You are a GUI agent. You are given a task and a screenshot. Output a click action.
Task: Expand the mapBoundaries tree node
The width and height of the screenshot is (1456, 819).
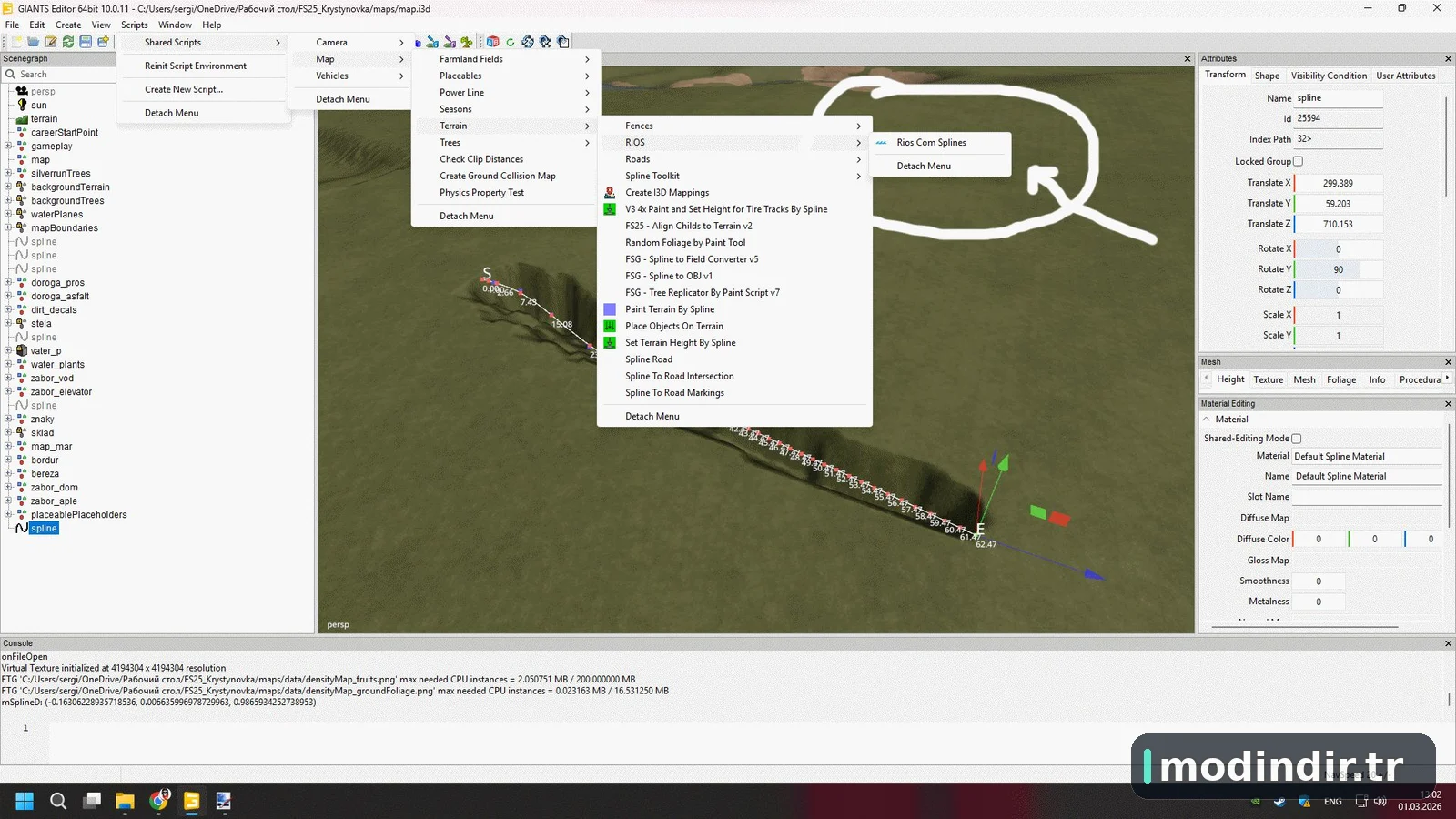coord(8,227)
